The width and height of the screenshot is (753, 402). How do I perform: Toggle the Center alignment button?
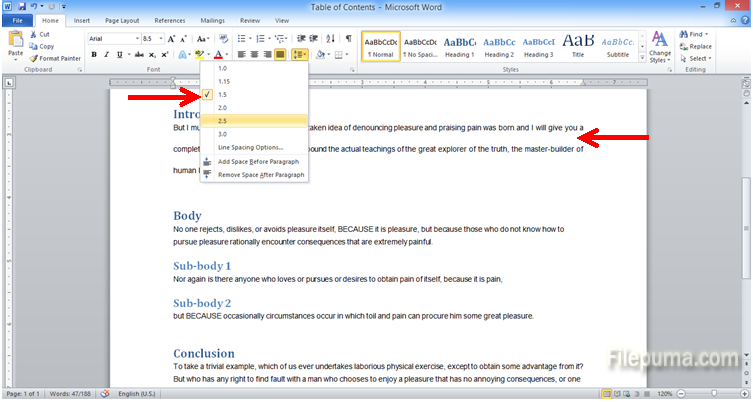click(x=254, y=54)
